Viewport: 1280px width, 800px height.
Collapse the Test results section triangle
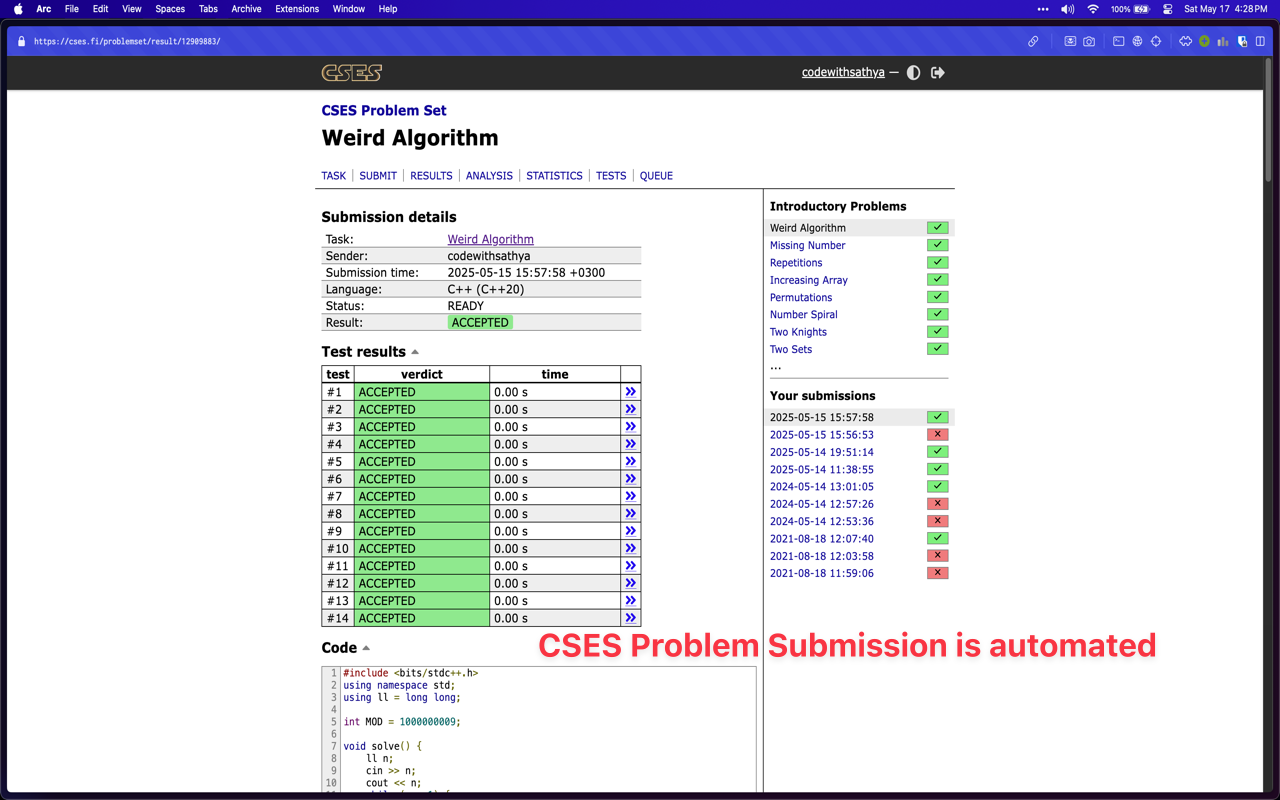(415, 352)
